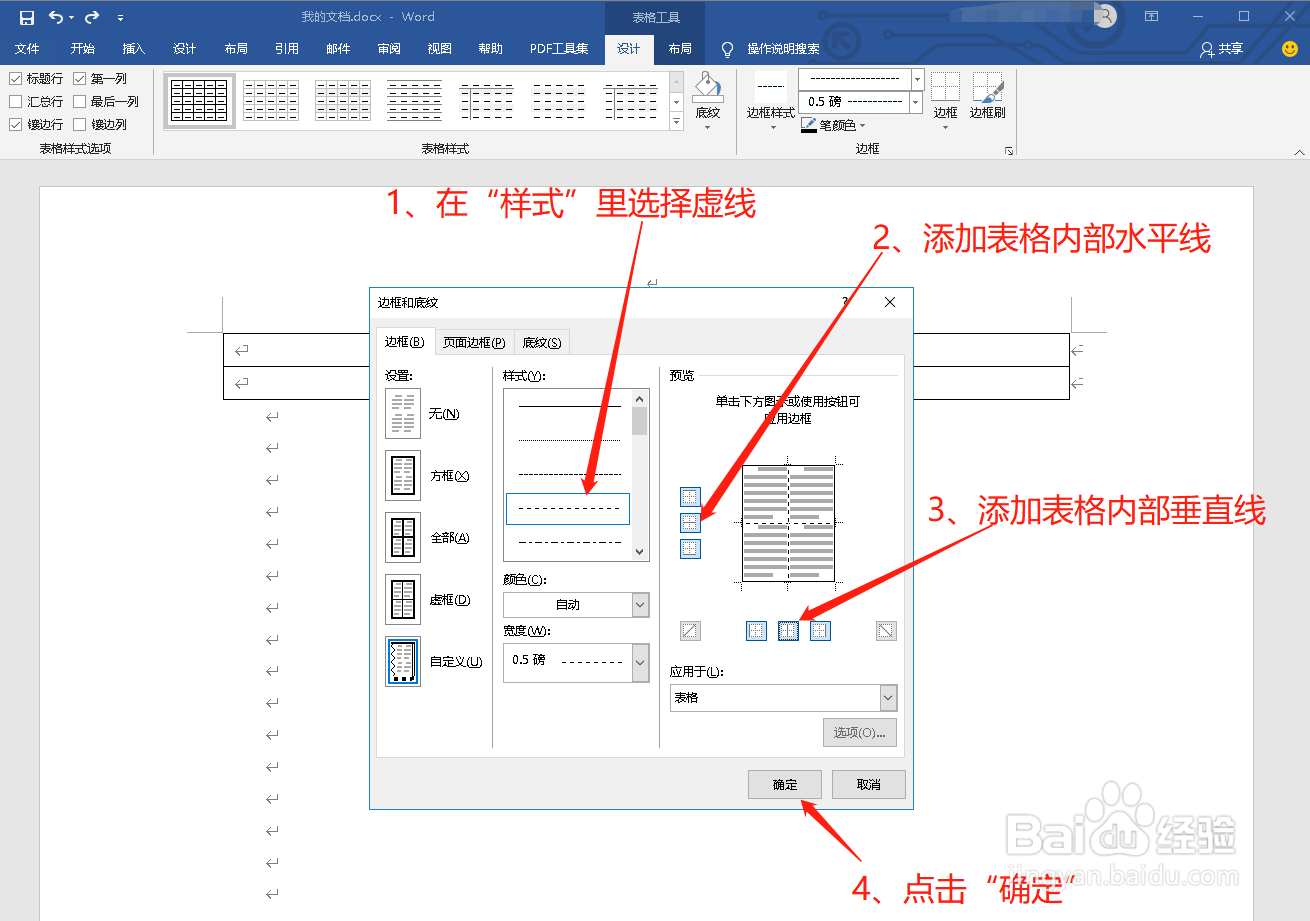The width and height of the screenshot is (1310, 921).
Task: Click the 取消 button
Action: [869, 785]
